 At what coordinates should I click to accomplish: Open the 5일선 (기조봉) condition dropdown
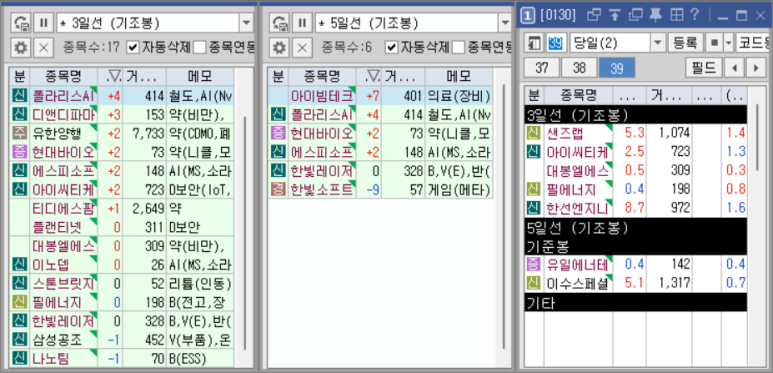coord(505,23)
